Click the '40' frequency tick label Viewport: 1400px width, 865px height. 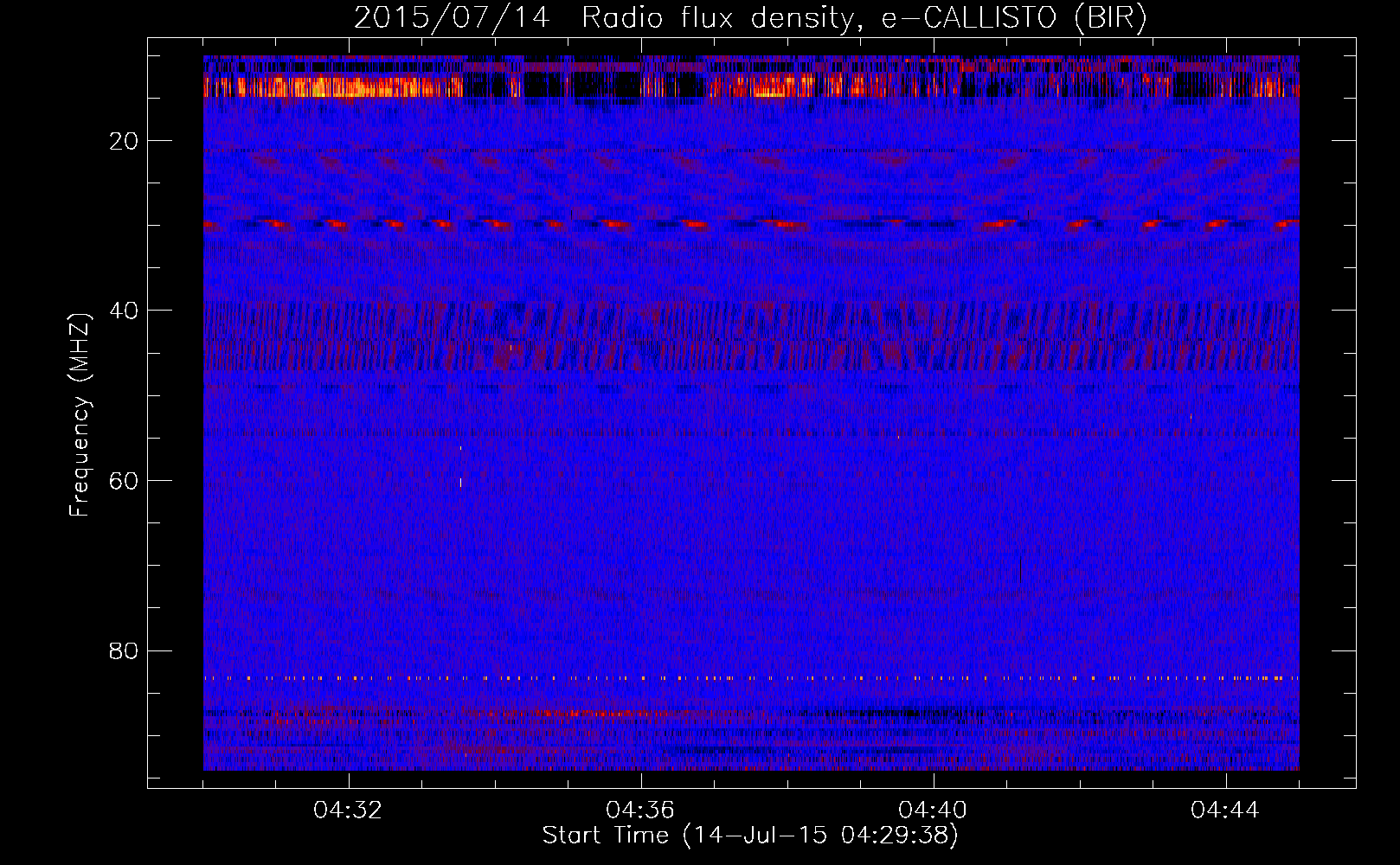tap(125, 311)
